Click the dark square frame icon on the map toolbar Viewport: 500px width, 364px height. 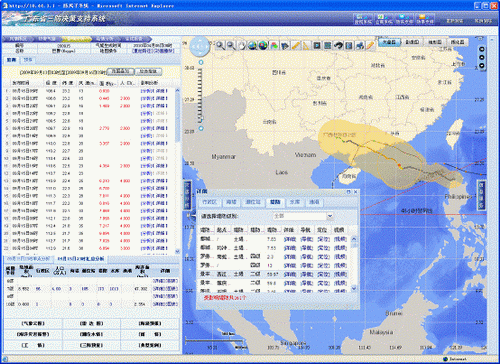click(317, 45)
